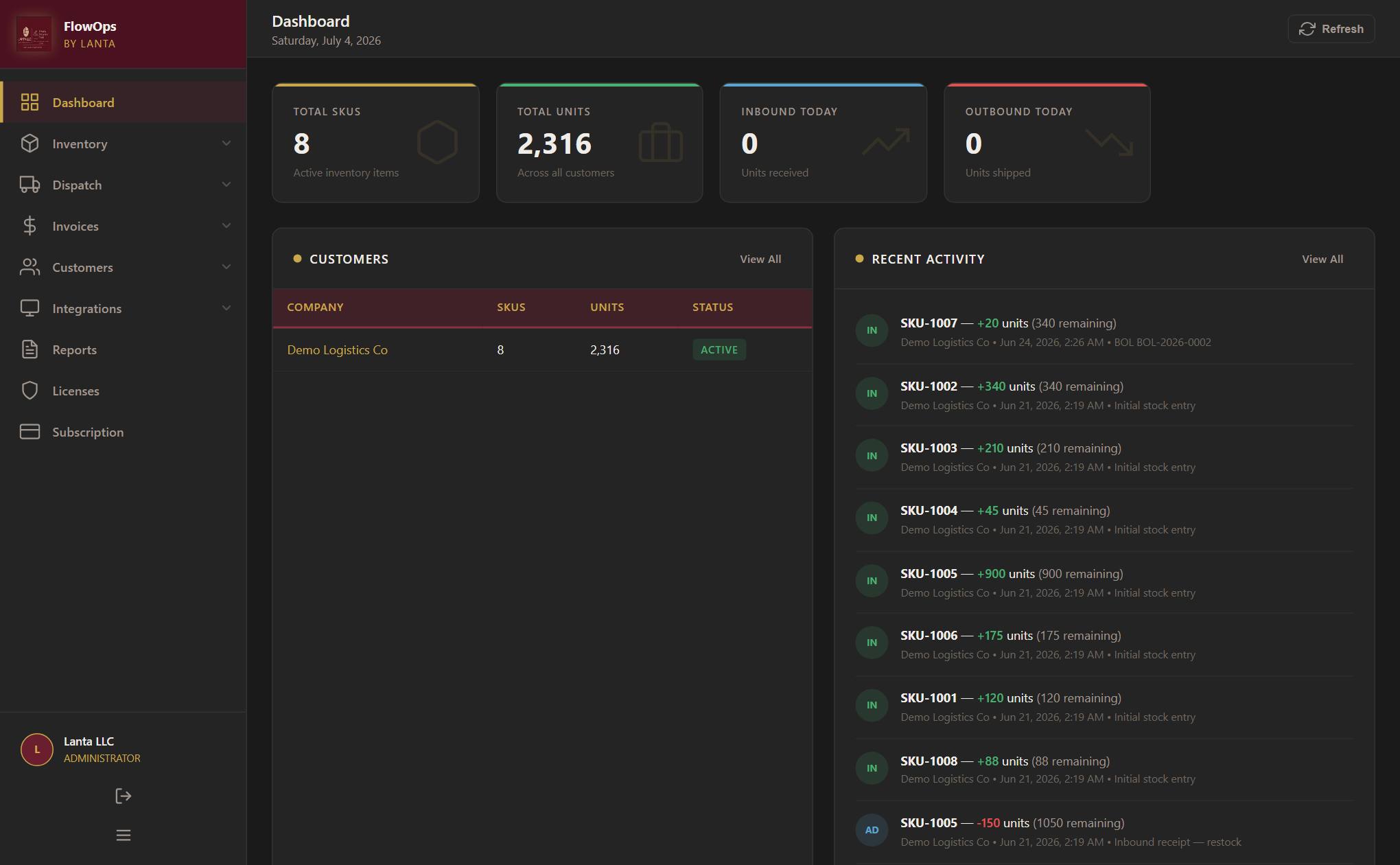Viewport: 1400px width, 865px height.
Task: Click the Lanta LLC user avatar
Action: [x=37, y=750]
